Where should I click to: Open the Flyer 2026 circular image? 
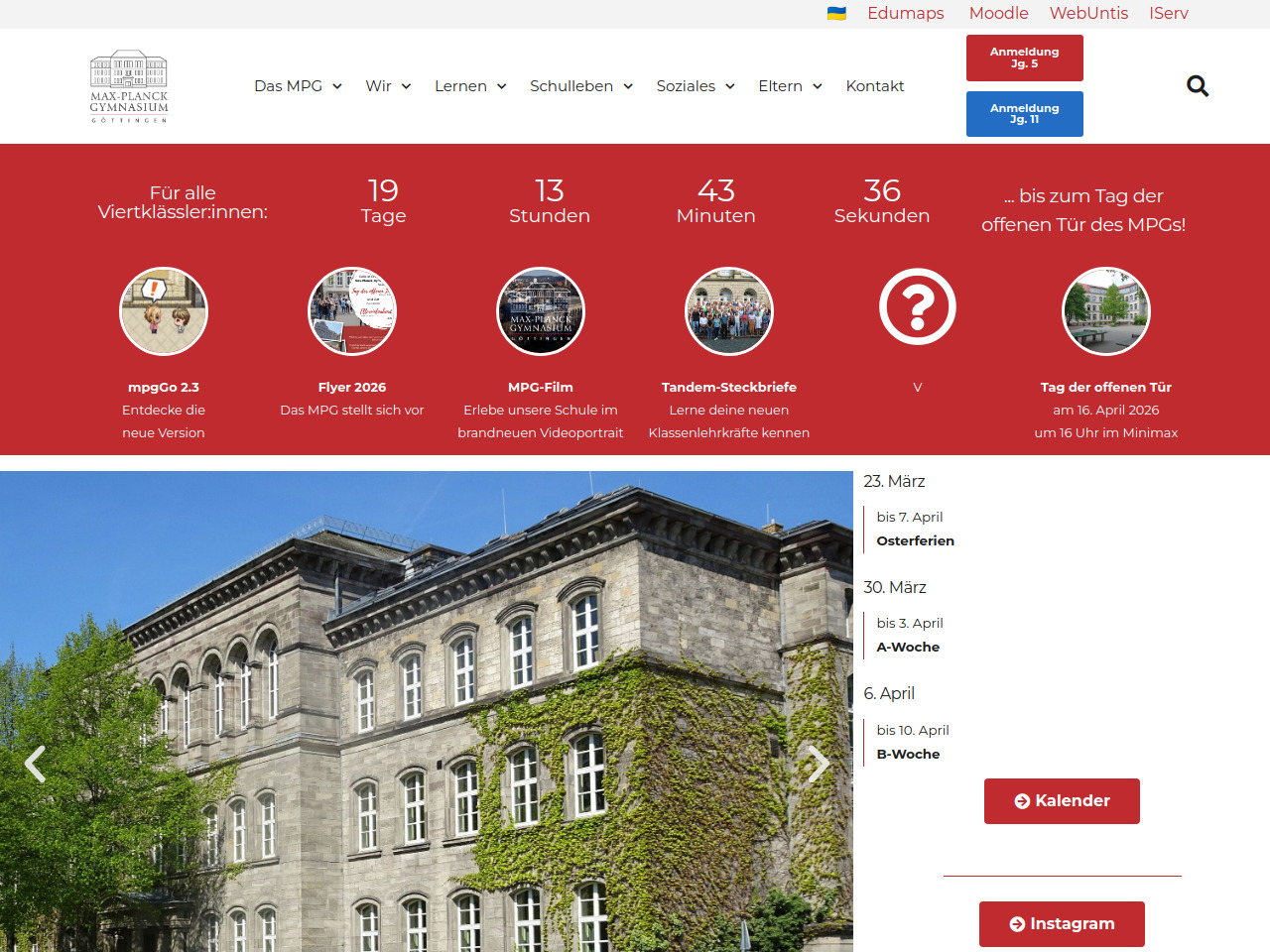coord(352,311)
